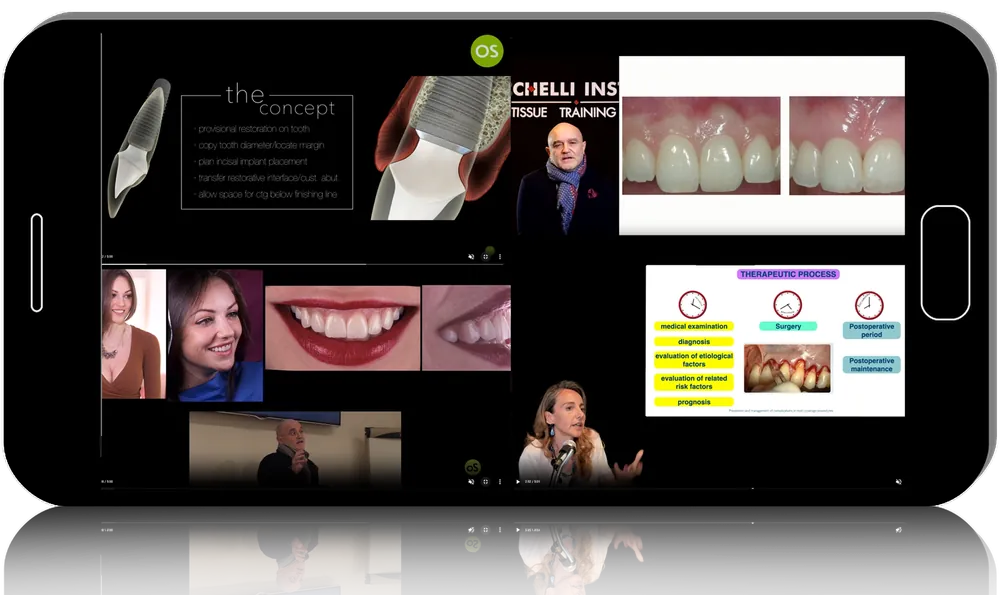This screenshot has width=1000, height=595.
Task: Click the 'the concept' slide heading
Action: click(x=281, y=101)
